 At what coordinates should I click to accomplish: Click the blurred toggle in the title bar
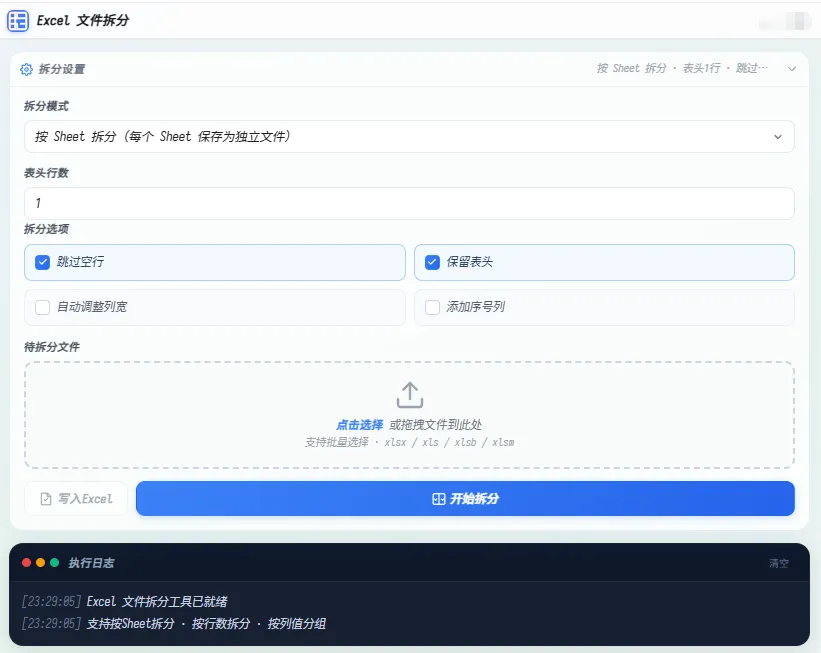(784, 21)
